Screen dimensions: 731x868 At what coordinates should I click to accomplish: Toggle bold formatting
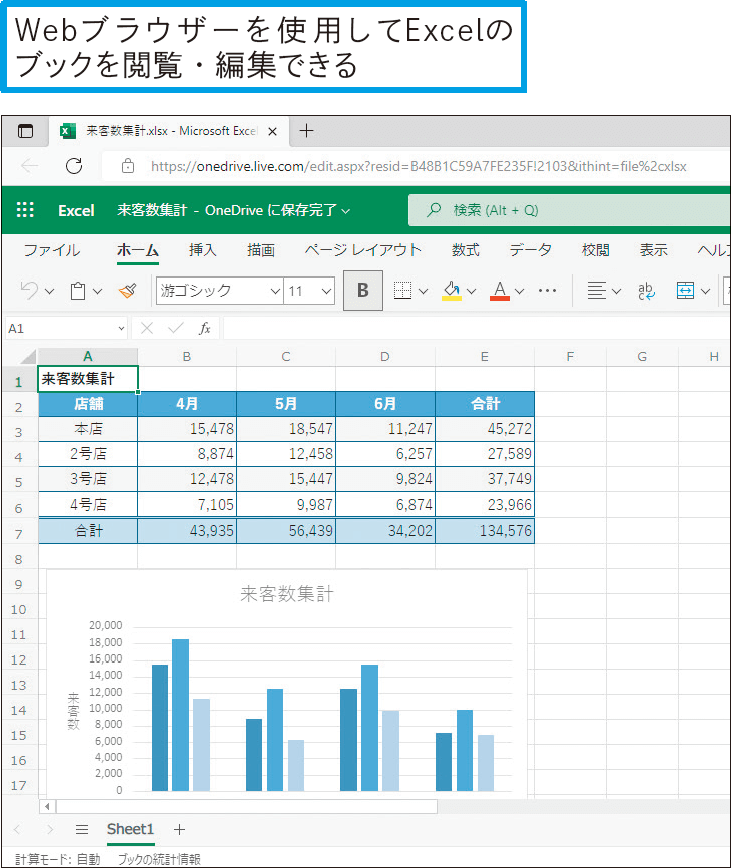(x=363, y=290)
